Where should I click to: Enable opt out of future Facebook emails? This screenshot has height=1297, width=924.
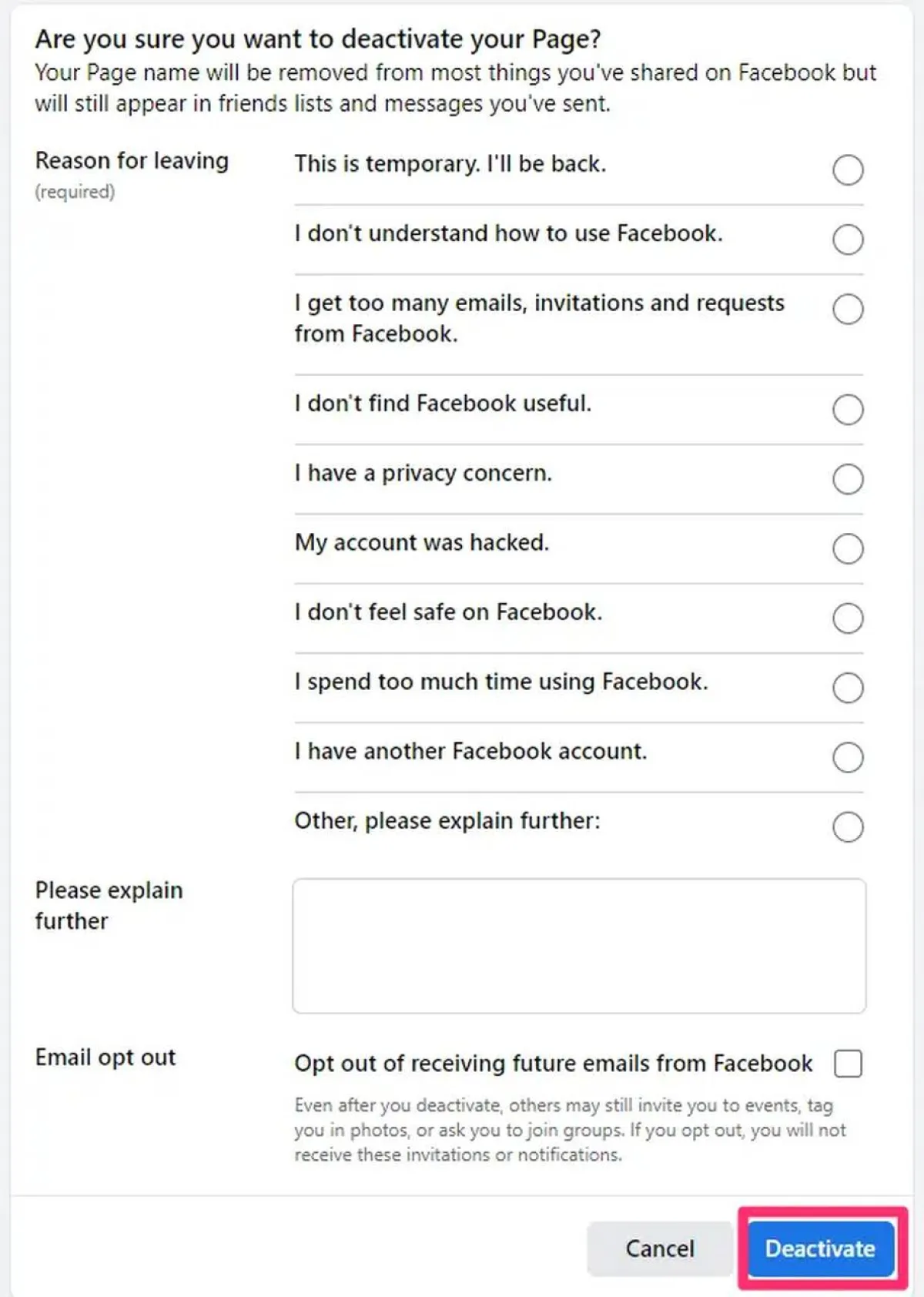pyautogui.click(x=849, y=1064)
